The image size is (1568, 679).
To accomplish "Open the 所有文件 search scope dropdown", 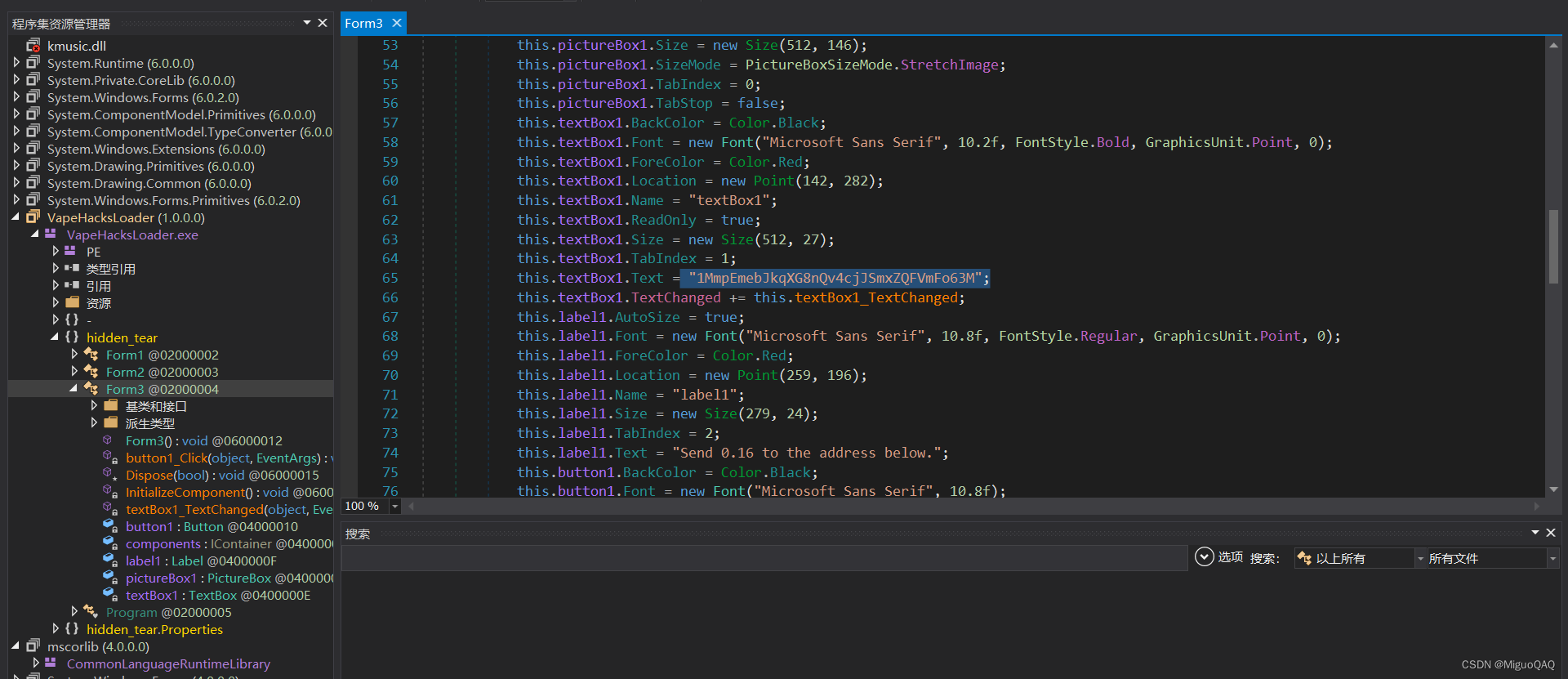I will [1552, 558].
